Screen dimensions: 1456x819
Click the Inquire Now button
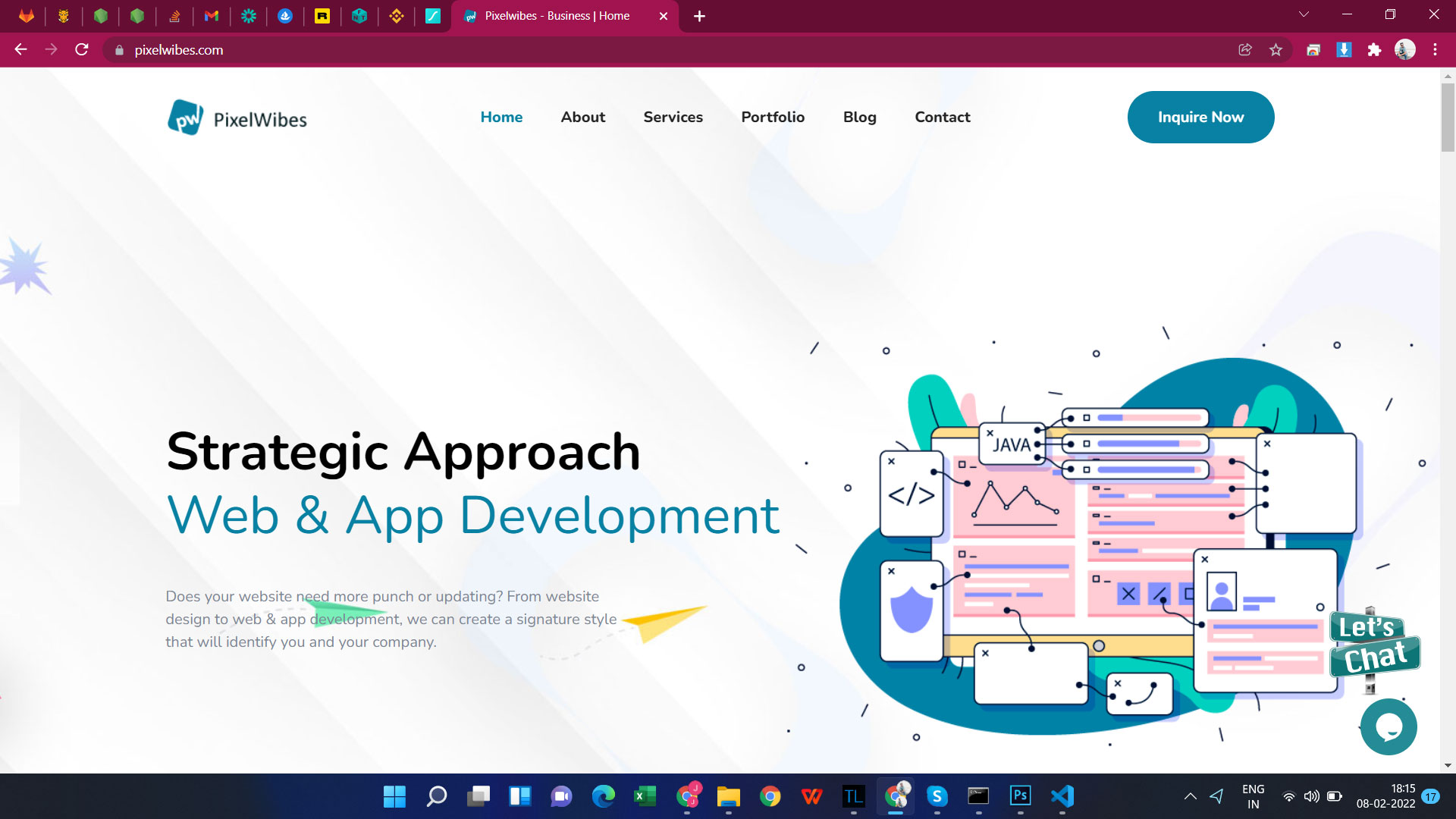click(x=1200, y=117)
